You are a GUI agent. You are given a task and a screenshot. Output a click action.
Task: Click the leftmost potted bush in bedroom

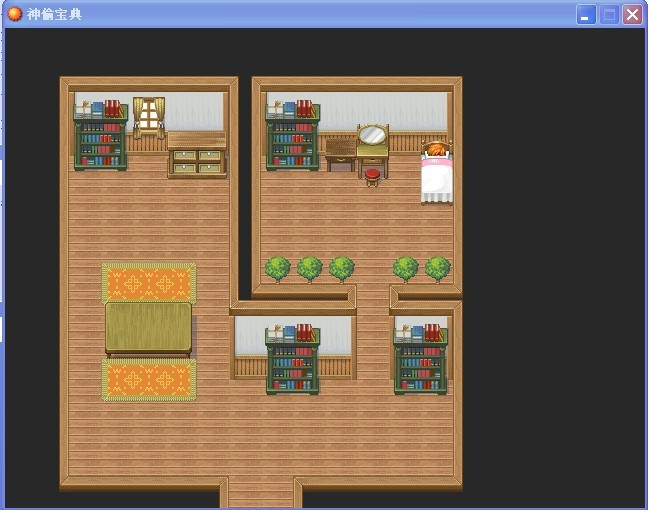[277, 270]
